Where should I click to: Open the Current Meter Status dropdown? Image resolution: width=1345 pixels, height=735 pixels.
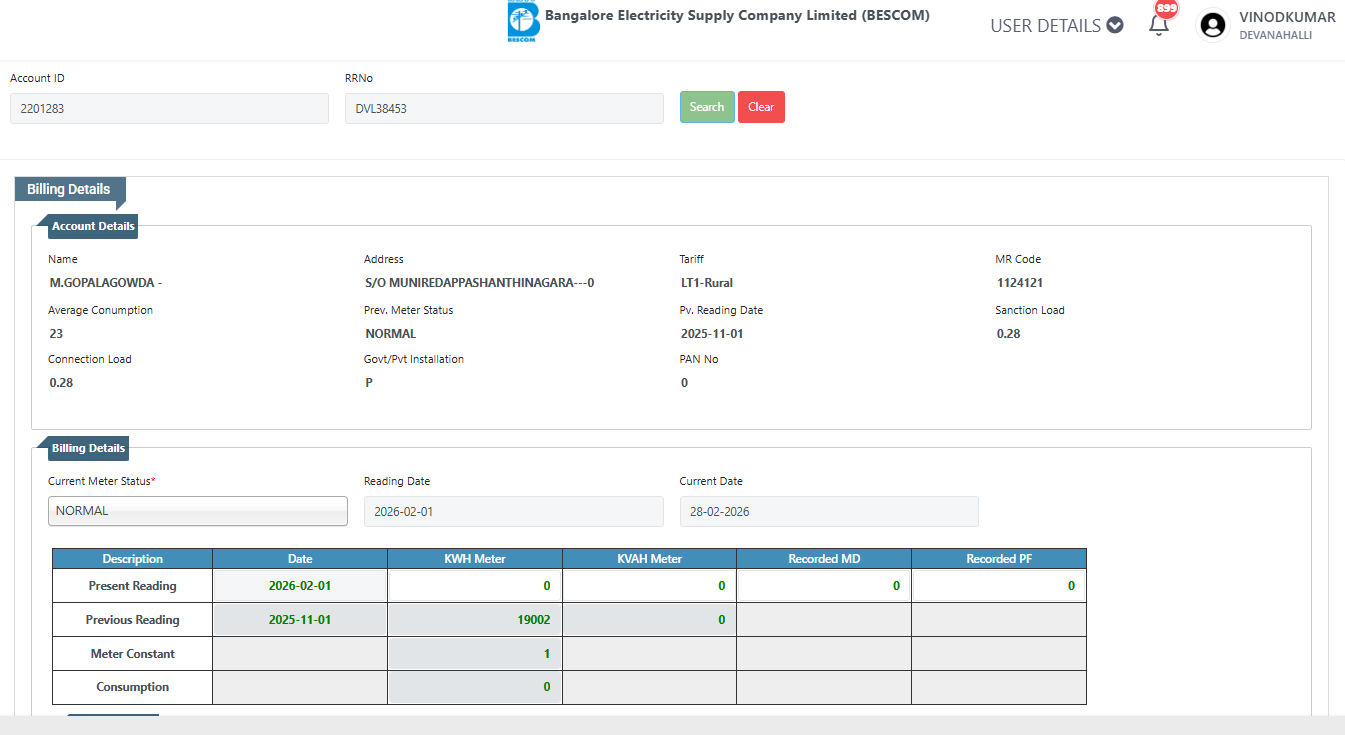198,511
